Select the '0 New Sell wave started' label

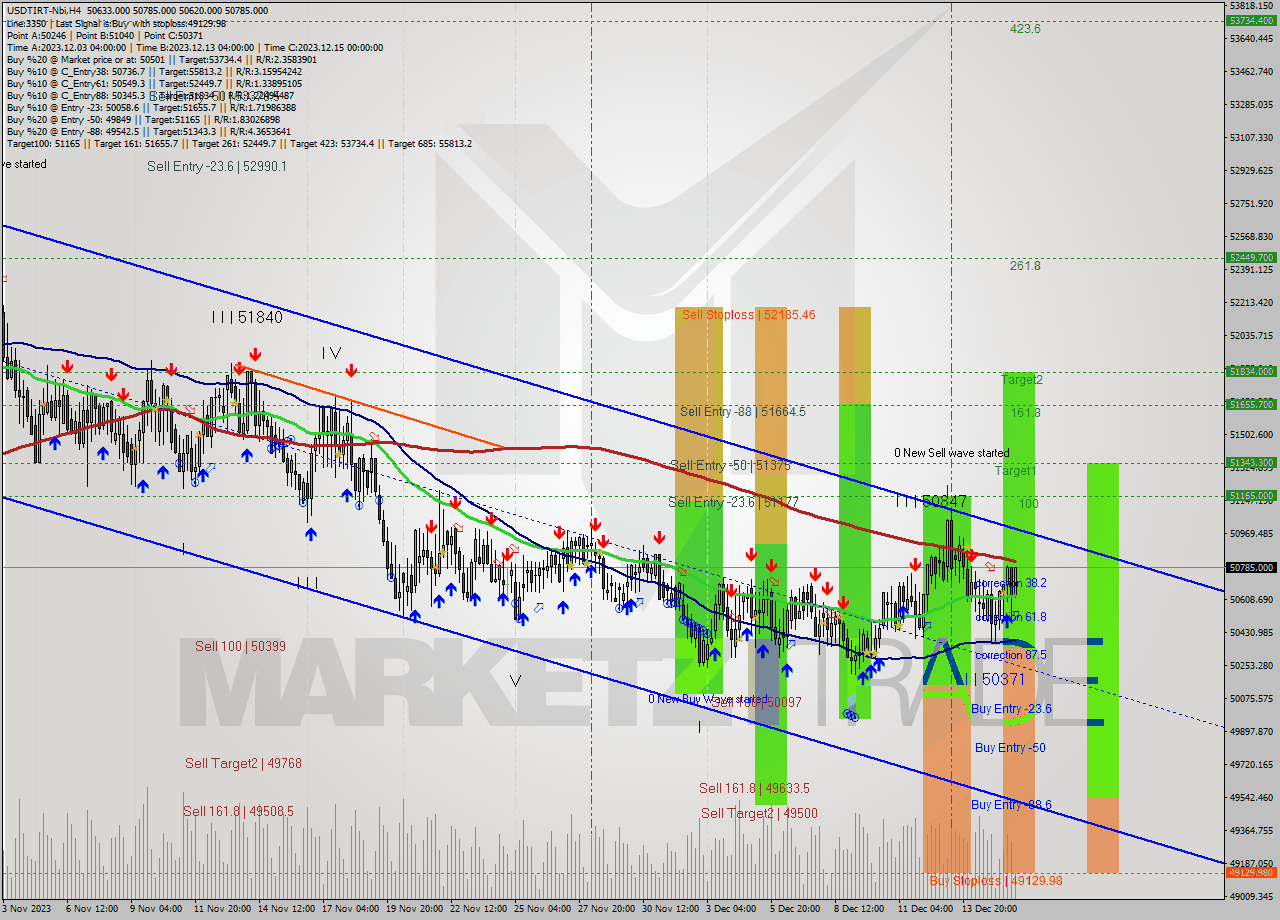click(951, 453)
